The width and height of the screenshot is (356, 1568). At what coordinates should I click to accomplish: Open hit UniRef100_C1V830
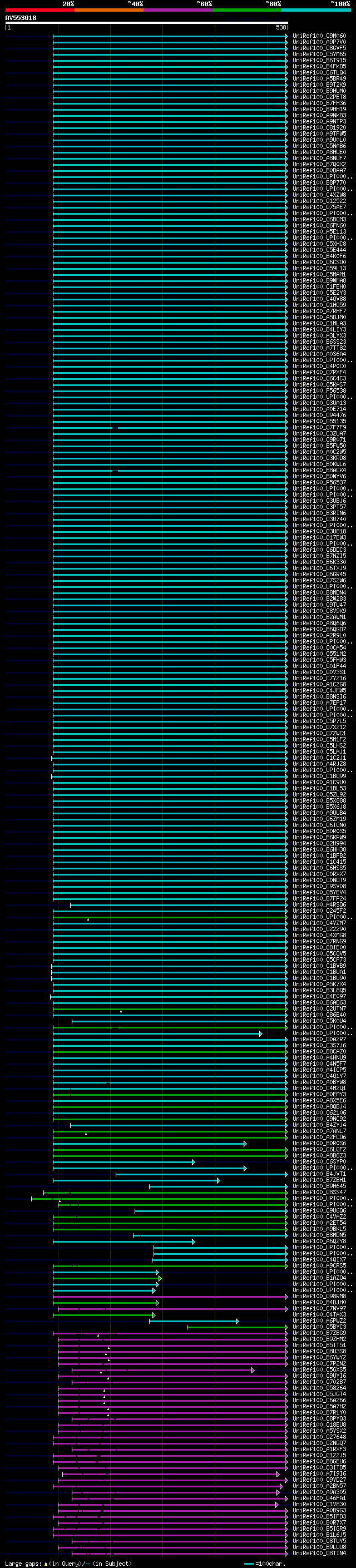(x=319, y=1505)
